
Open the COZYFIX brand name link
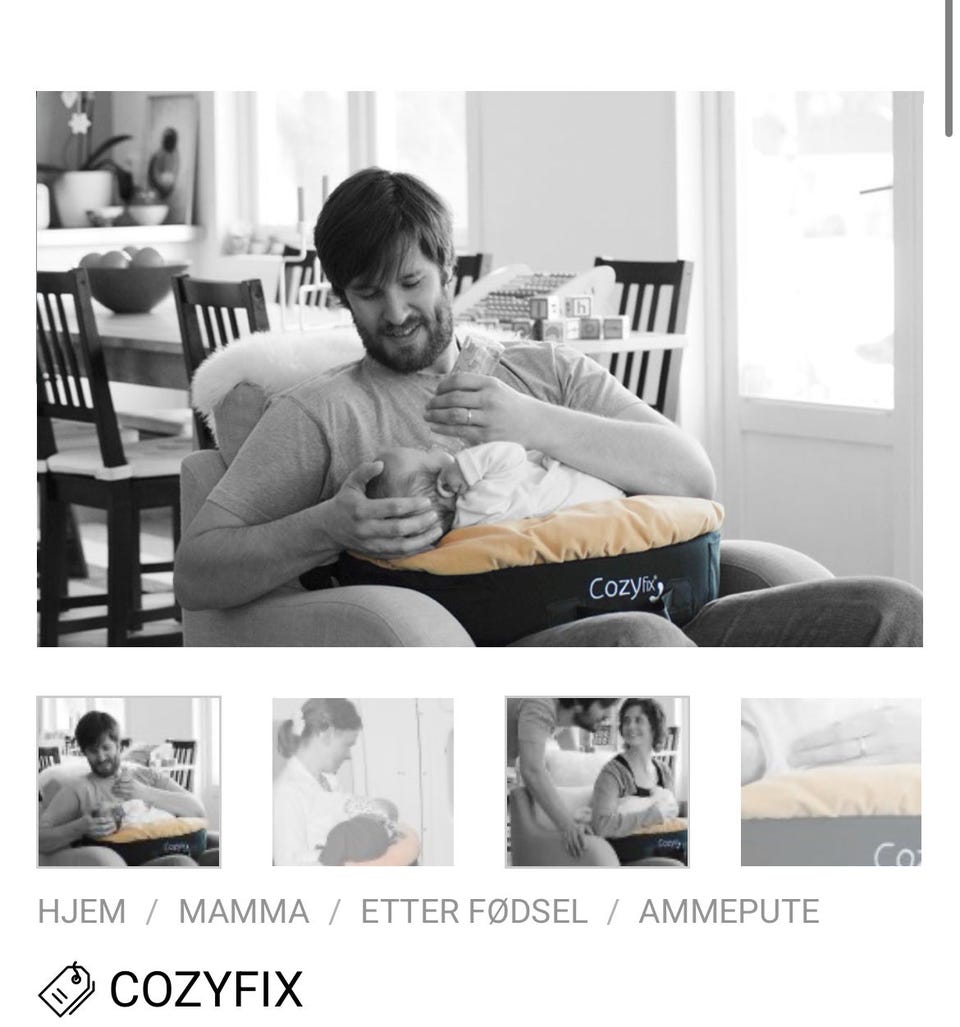click(x=206, y=989)
